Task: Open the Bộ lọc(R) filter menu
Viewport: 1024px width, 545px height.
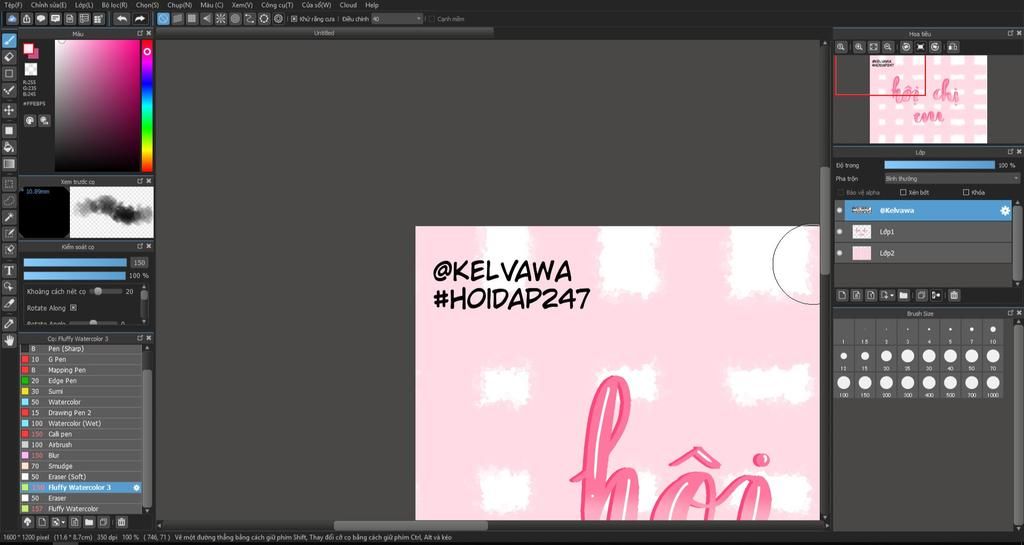Action: (x=114, y=5)
